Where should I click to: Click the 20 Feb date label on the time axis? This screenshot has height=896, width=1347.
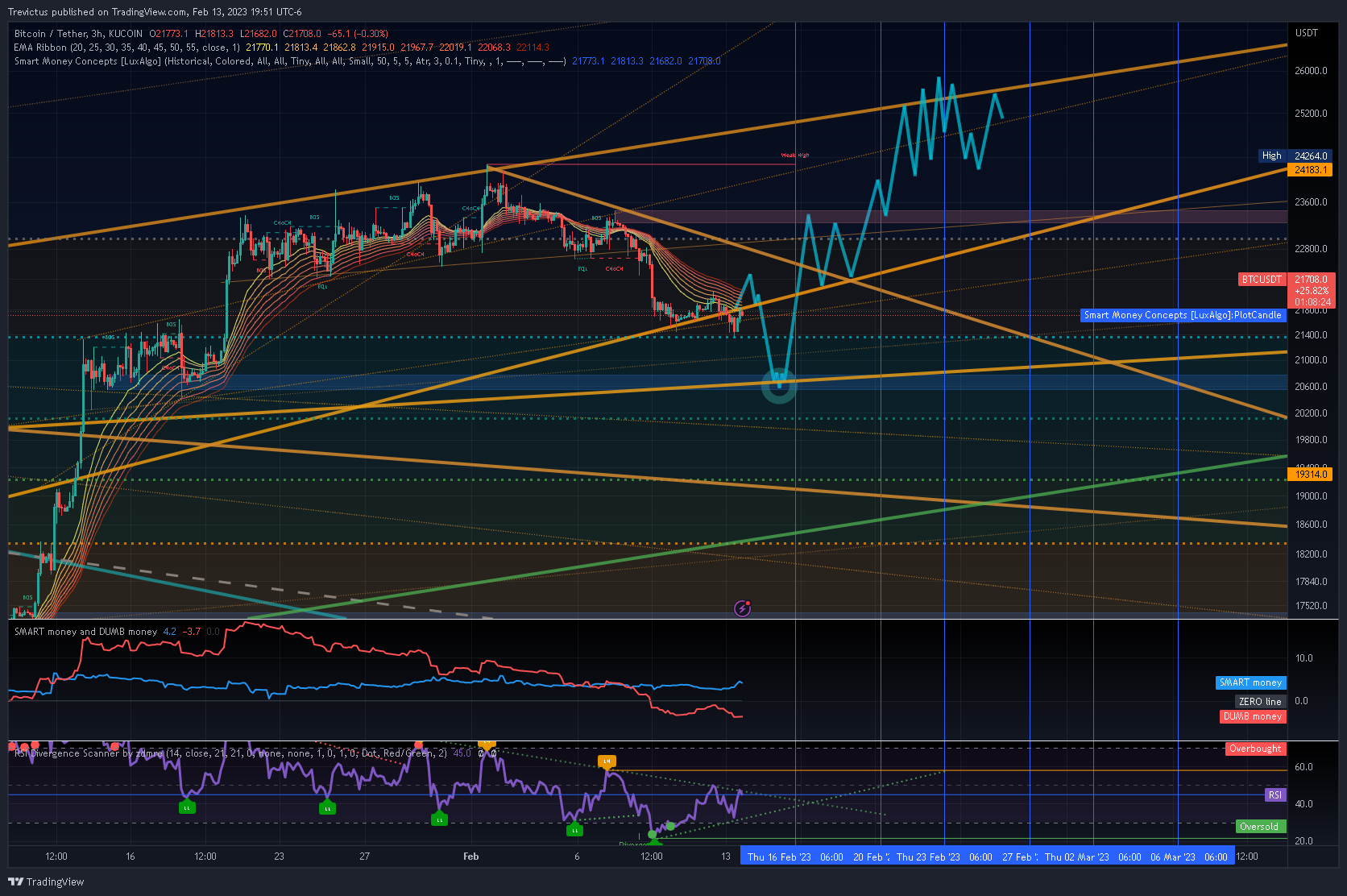pyautogui.click(x=870, y=857)
